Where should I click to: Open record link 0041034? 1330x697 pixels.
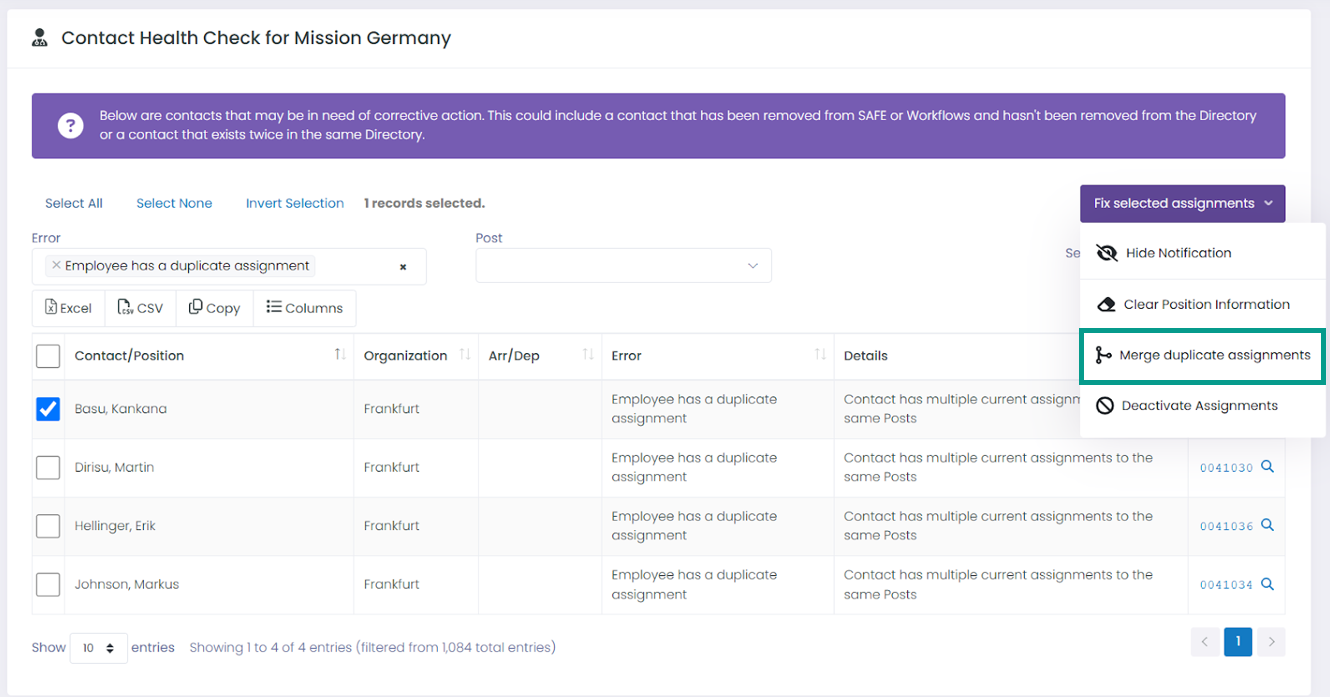pos(1226,585)
